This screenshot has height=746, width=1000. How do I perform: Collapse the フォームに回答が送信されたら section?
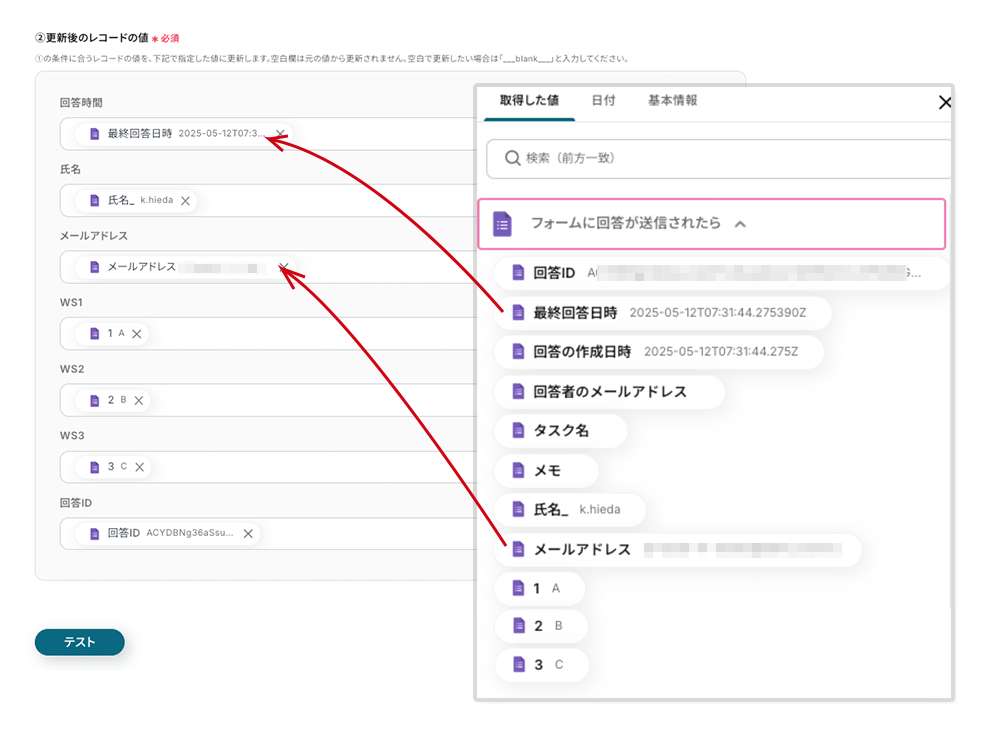point(740,224)
